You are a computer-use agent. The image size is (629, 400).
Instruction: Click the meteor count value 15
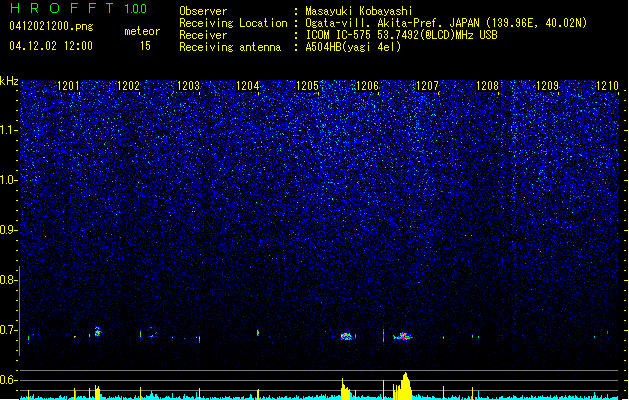point(145,46)
